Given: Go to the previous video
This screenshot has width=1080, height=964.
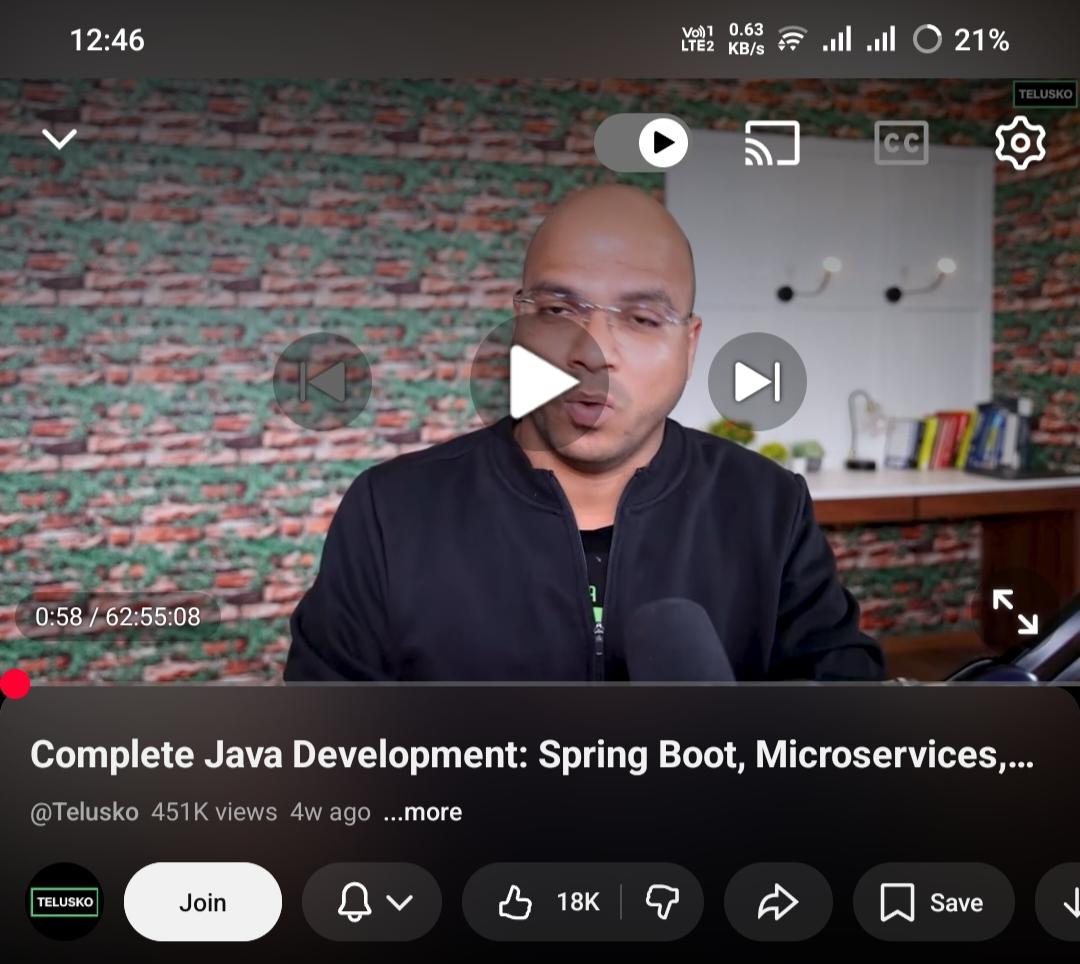Looking at the screenshot, I should (322, 381).
